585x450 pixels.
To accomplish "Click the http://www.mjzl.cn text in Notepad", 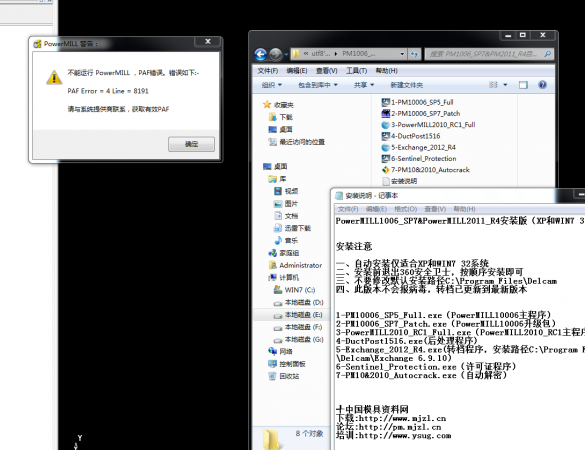I will click(403, 418).
